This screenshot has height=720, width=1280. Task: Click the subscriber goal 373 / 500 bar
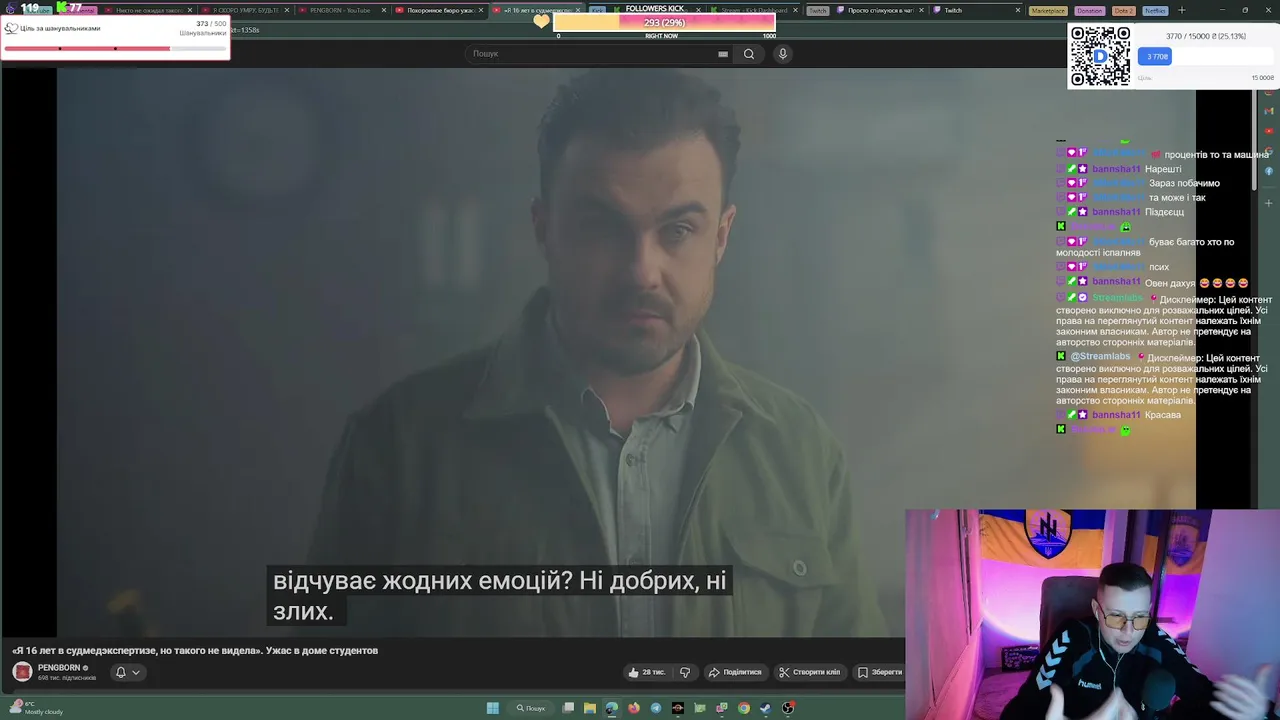tap(115, 48)
